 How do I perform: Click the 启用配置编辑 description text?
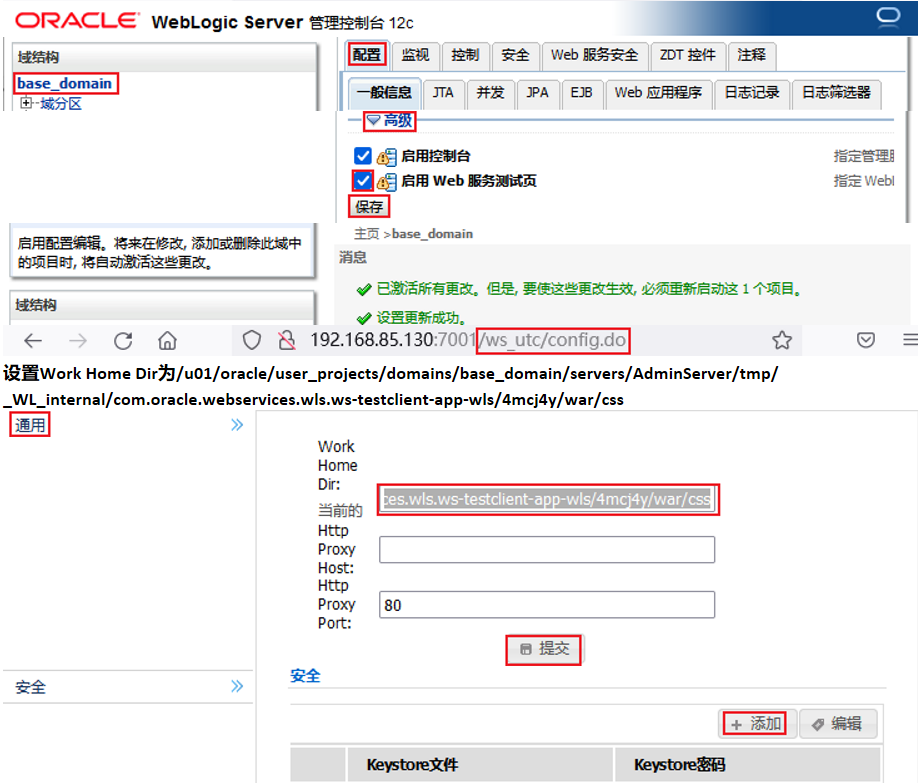click(x=160, y=252)
